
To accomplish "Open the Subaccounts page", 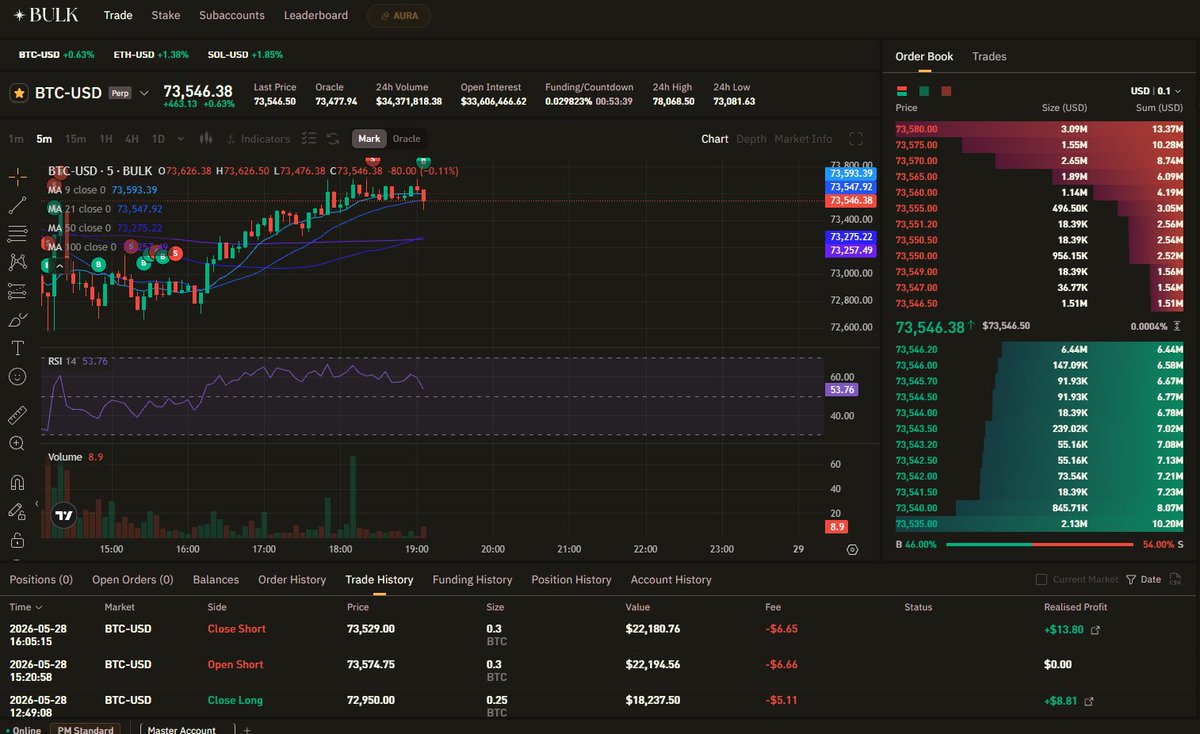I will 232,15.
